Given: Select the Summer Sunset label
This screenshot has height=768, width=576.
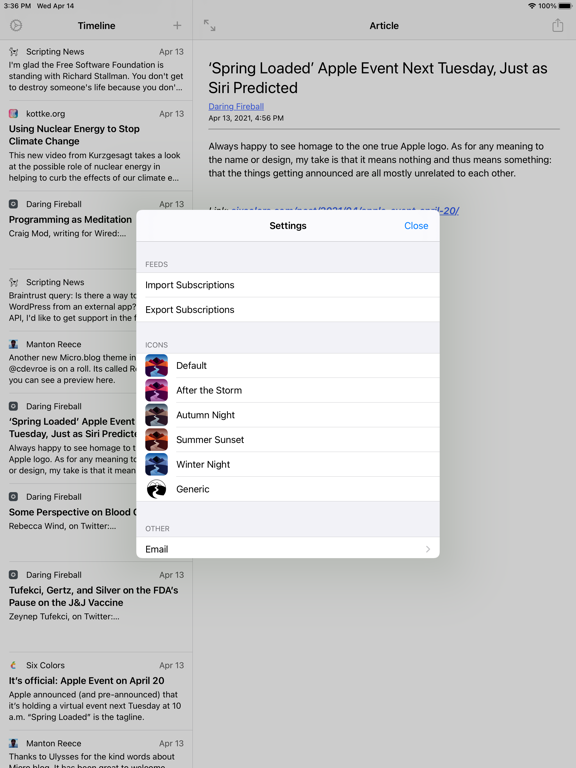Looking at the screenshot, I should tap(210, 440).
